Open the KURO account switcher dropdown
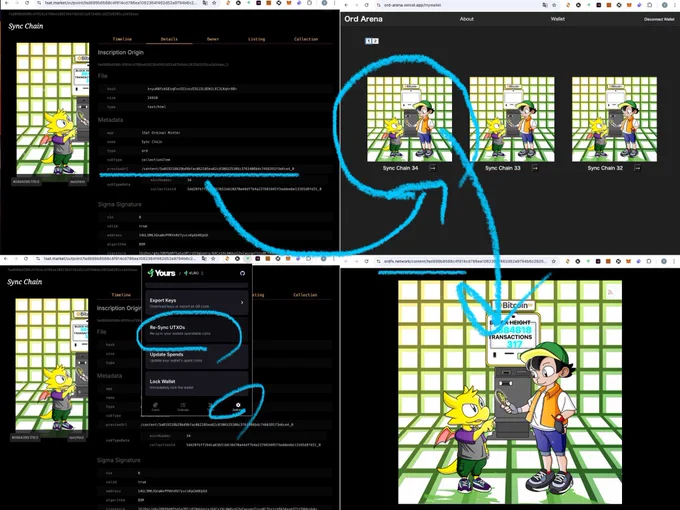 click(x=194, y=273)
